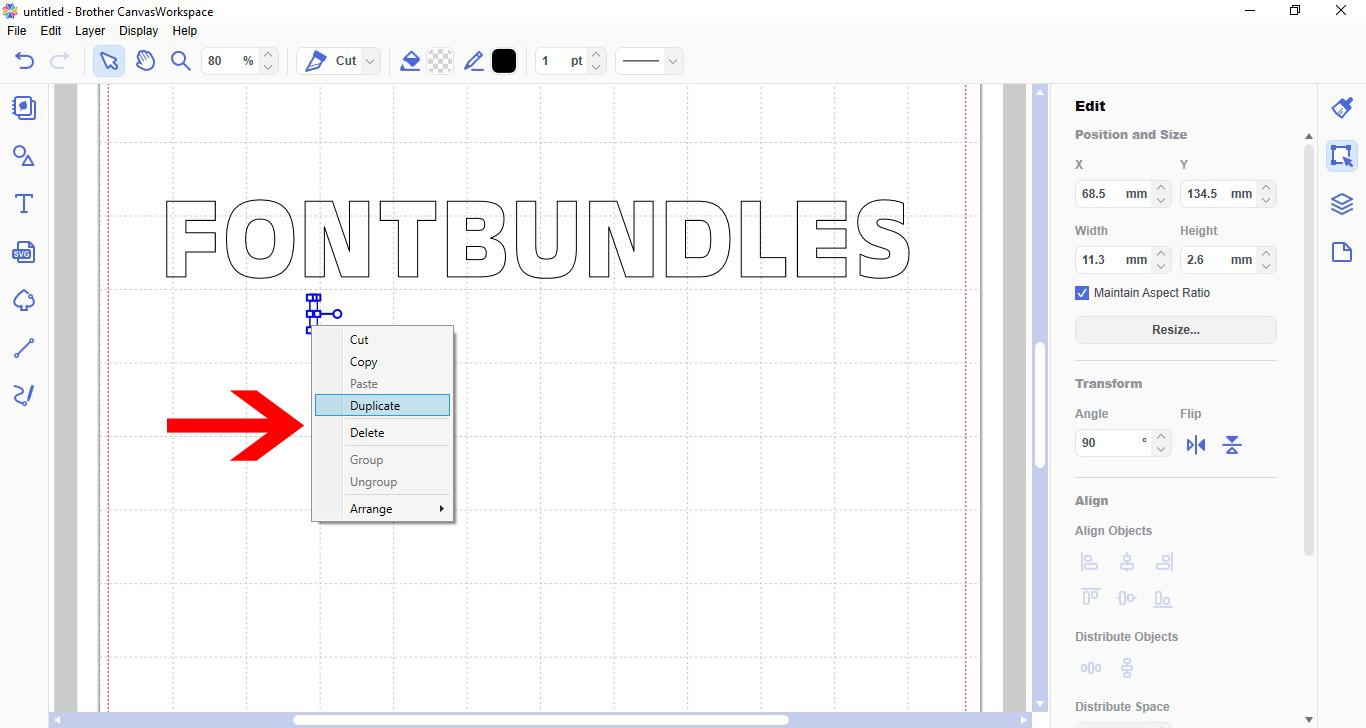Click the Align bottom edges icon
Image resolution: width=1366 pixels, height=728 pixels.
[x=1163, y=598]
